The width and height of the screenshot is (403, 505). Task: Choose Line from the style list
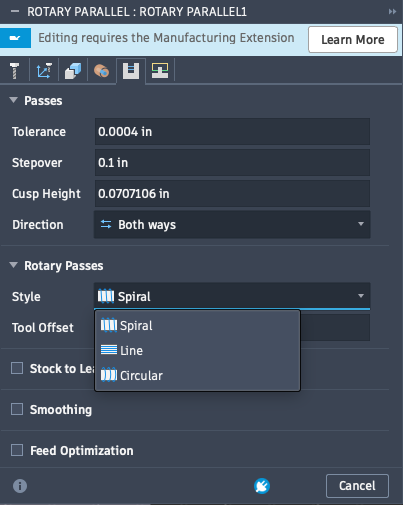point(197,350)
